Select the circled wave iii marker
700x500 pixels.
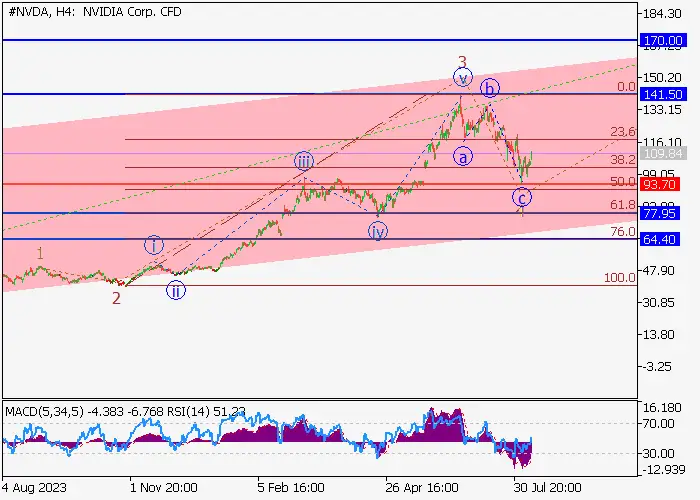pos(304,161)
